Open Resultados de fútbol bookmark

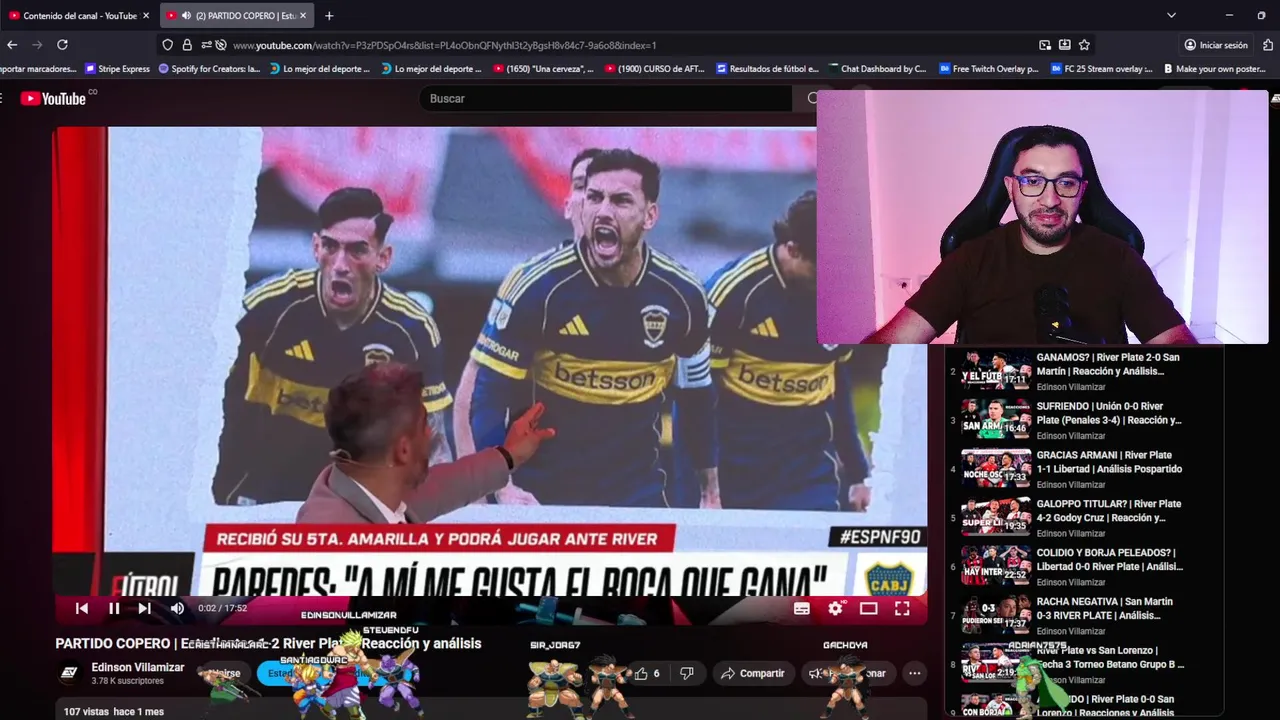click(767, 69)
